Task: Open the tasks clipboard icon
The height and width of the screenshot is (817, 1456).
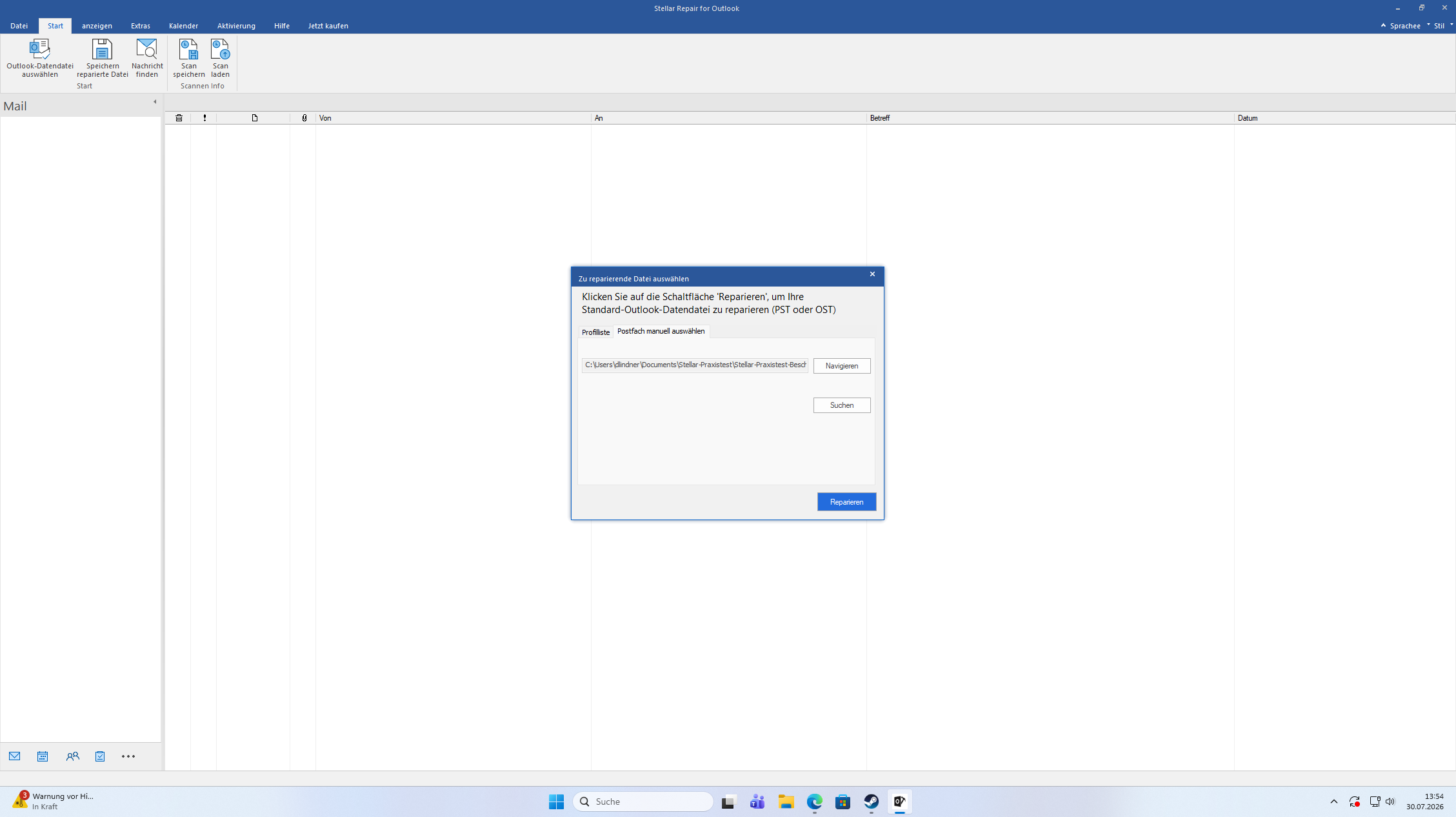Action: tap(100, 756)
